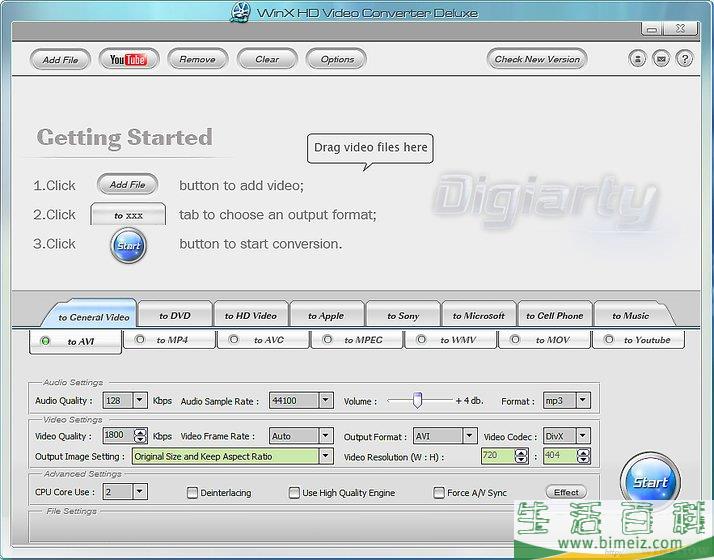714x560 pixels.
Task: Select the to Youtube radio option
Action: (609, 340)
